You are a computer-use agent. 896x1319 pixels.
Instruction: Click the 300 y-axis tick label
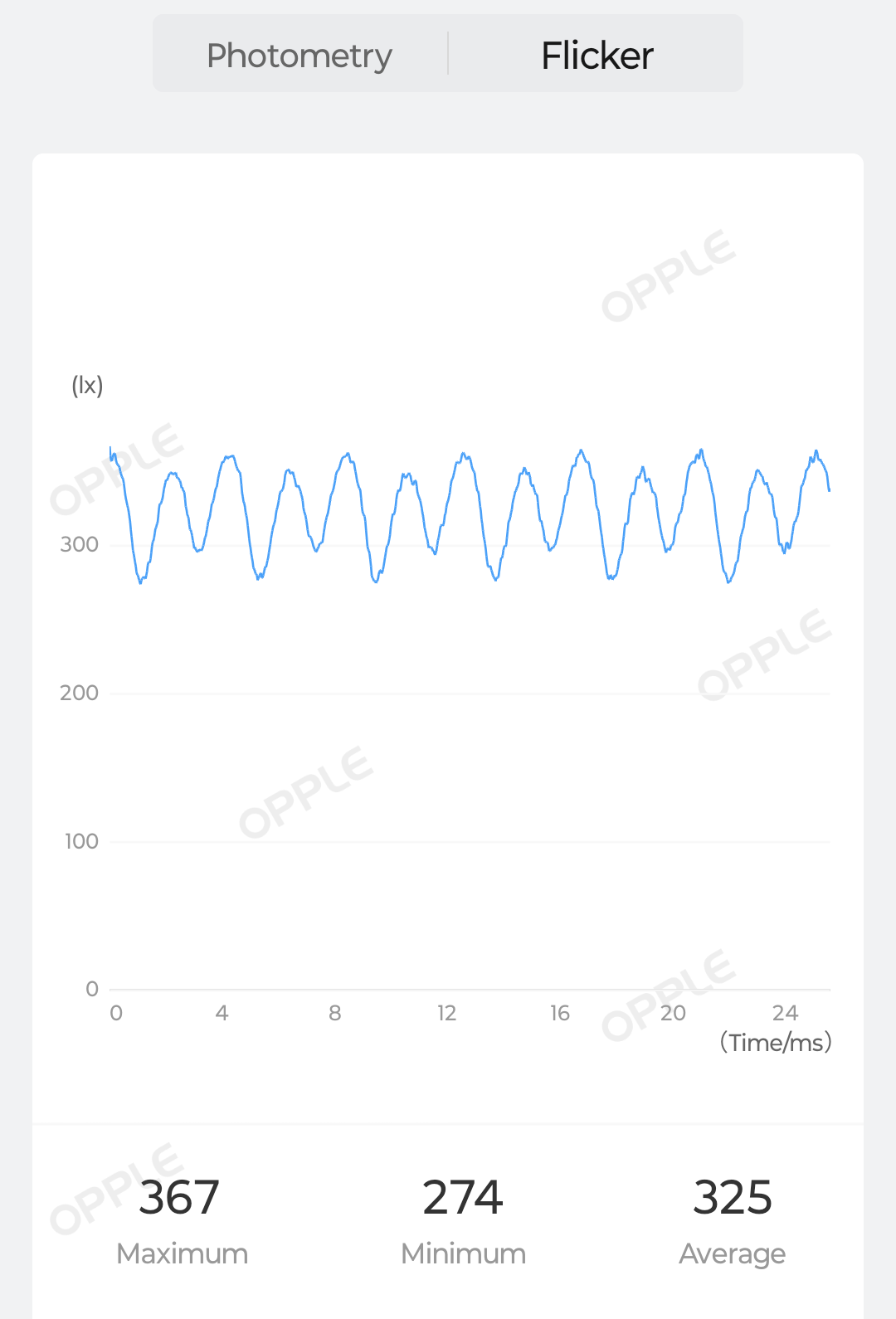tap(80, 544)
